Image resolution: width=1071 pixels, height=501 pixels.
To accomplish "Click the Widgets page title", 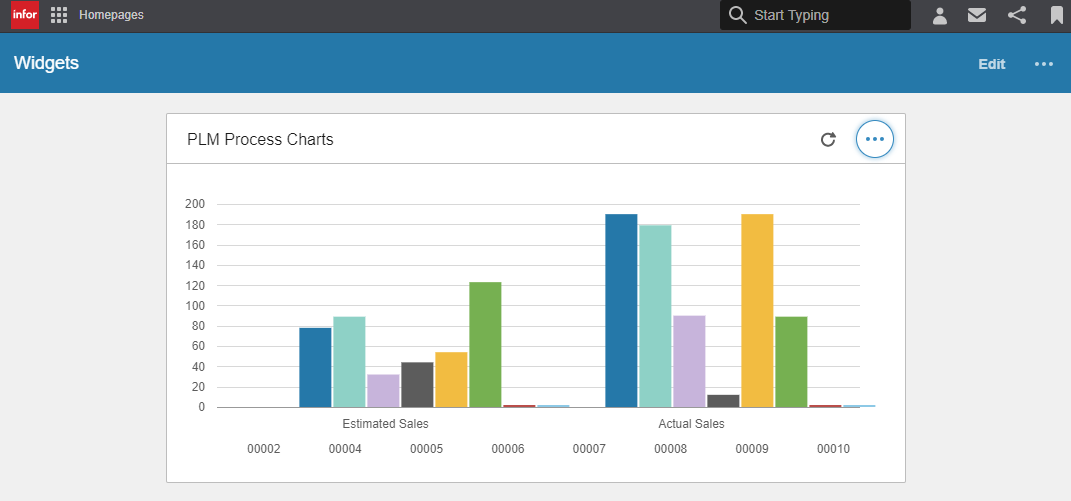I will [x=47, y=63].
